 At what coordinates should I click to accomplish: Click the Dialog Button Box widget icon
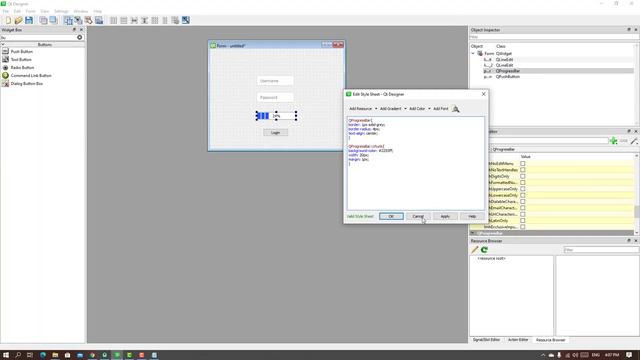[x=5, y=83]
